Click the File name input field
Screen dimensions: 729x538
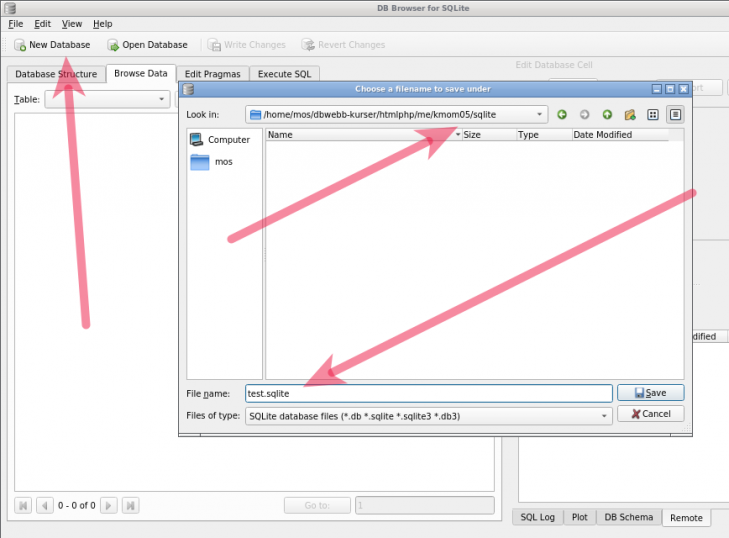tap(429, 393)
